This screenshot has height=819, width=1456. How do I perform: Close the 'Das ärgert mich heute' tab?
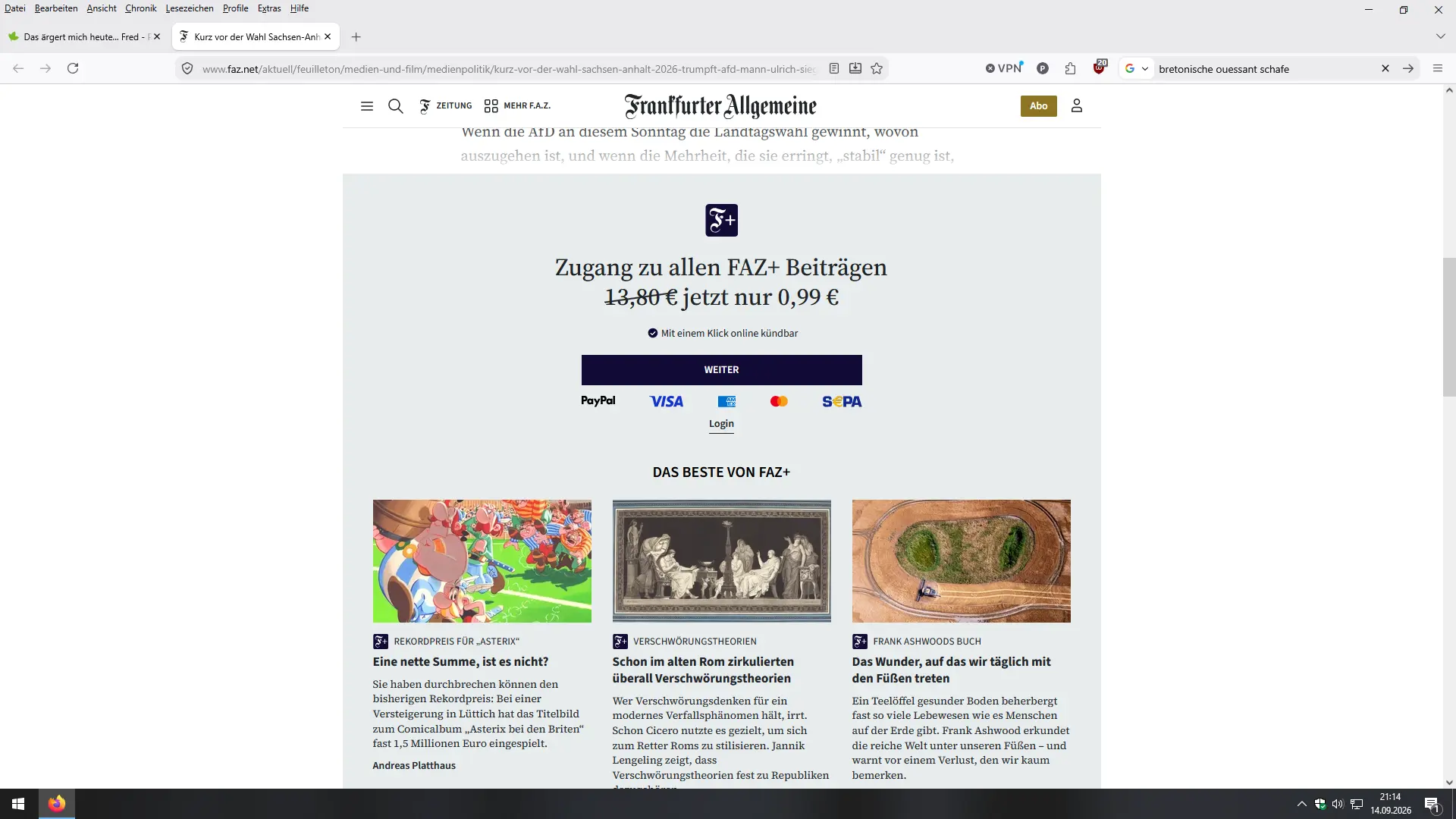click(x=157, y=36)
